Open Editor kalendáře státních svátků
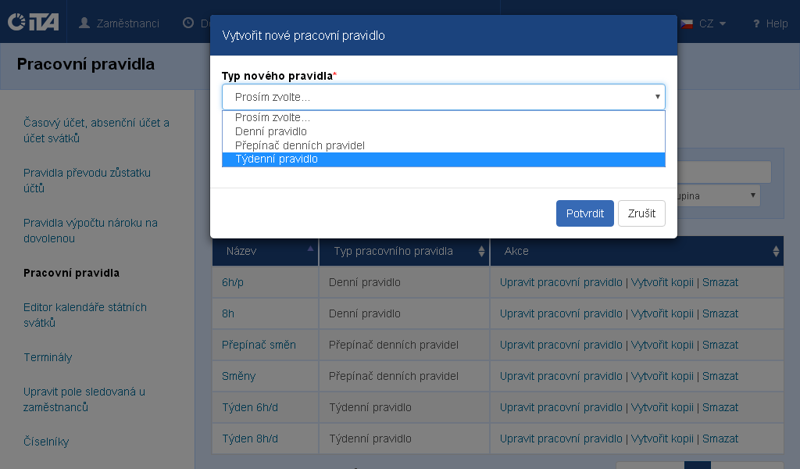This screenshot has height=469, width=800. coord(85,315)
